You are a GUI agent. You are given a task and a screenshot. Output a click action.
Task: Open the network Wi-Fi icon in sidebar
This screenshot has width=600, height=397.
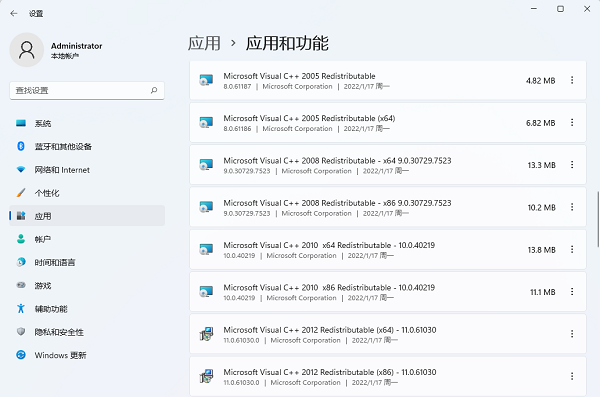(x=21, y=170)
